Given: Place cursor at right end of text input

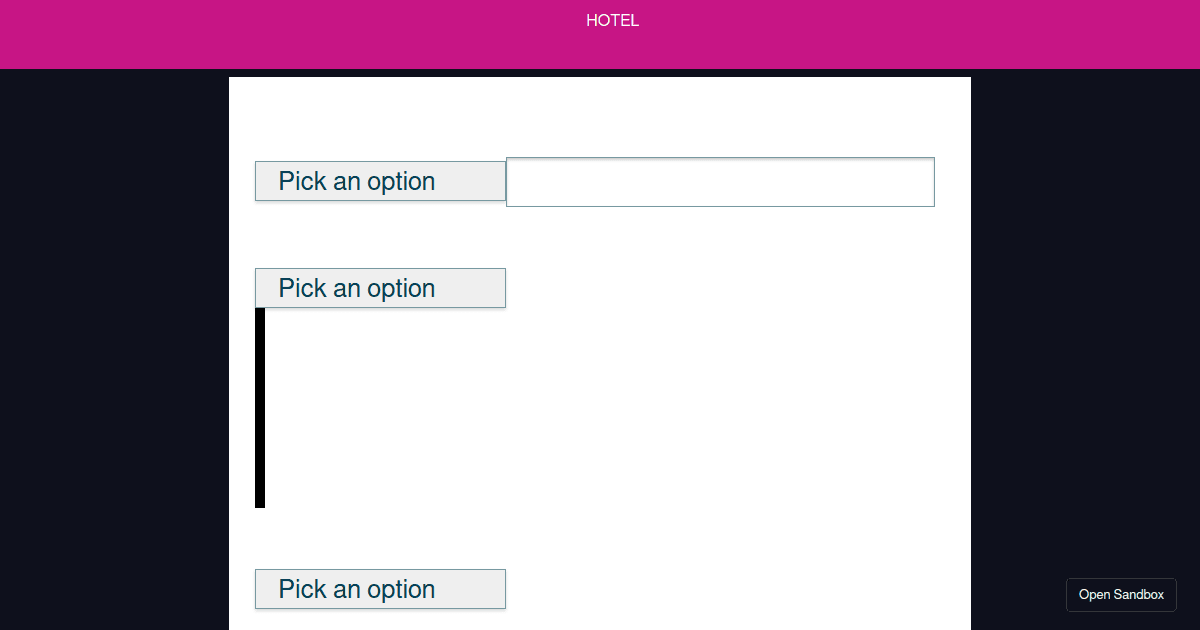Looking at the screenshot, I should point(925,182).
